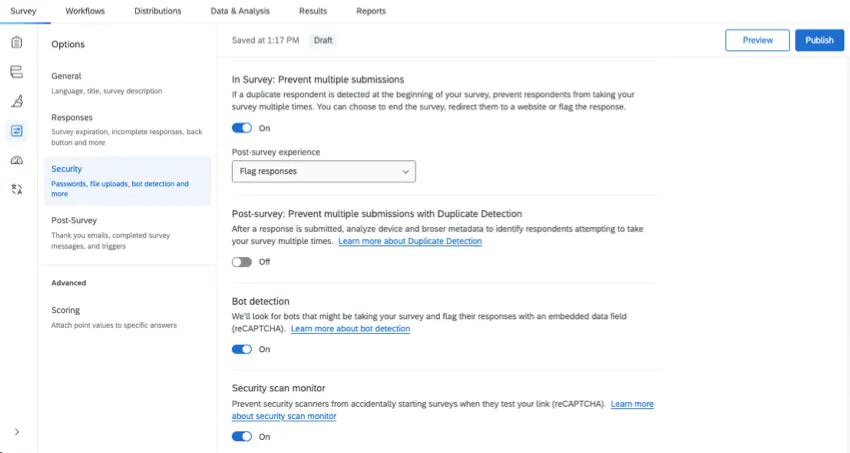The height and width of the screenshot is (453, 850).
Task: Open the Look and feel paintbrush icon
Action: (16, 101)
